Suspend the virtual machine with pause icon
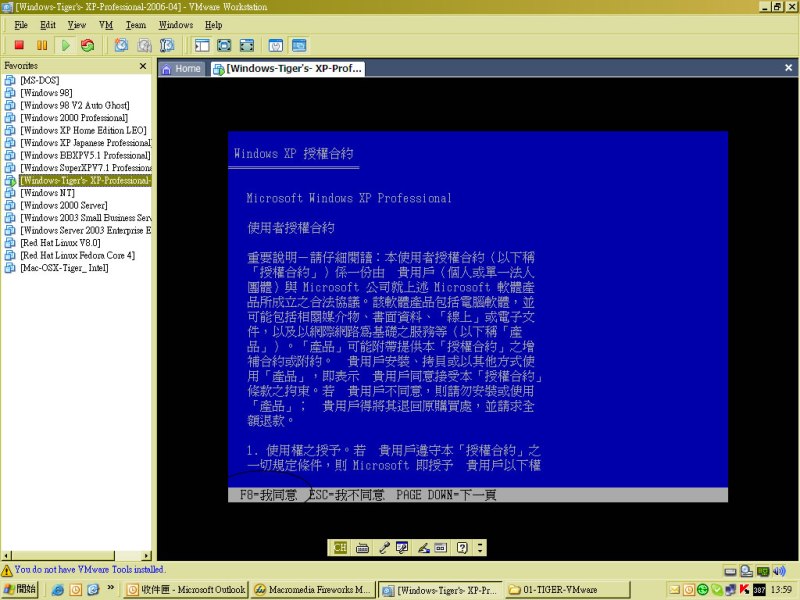This screenshot has width=800, height=600. point(42,45)
